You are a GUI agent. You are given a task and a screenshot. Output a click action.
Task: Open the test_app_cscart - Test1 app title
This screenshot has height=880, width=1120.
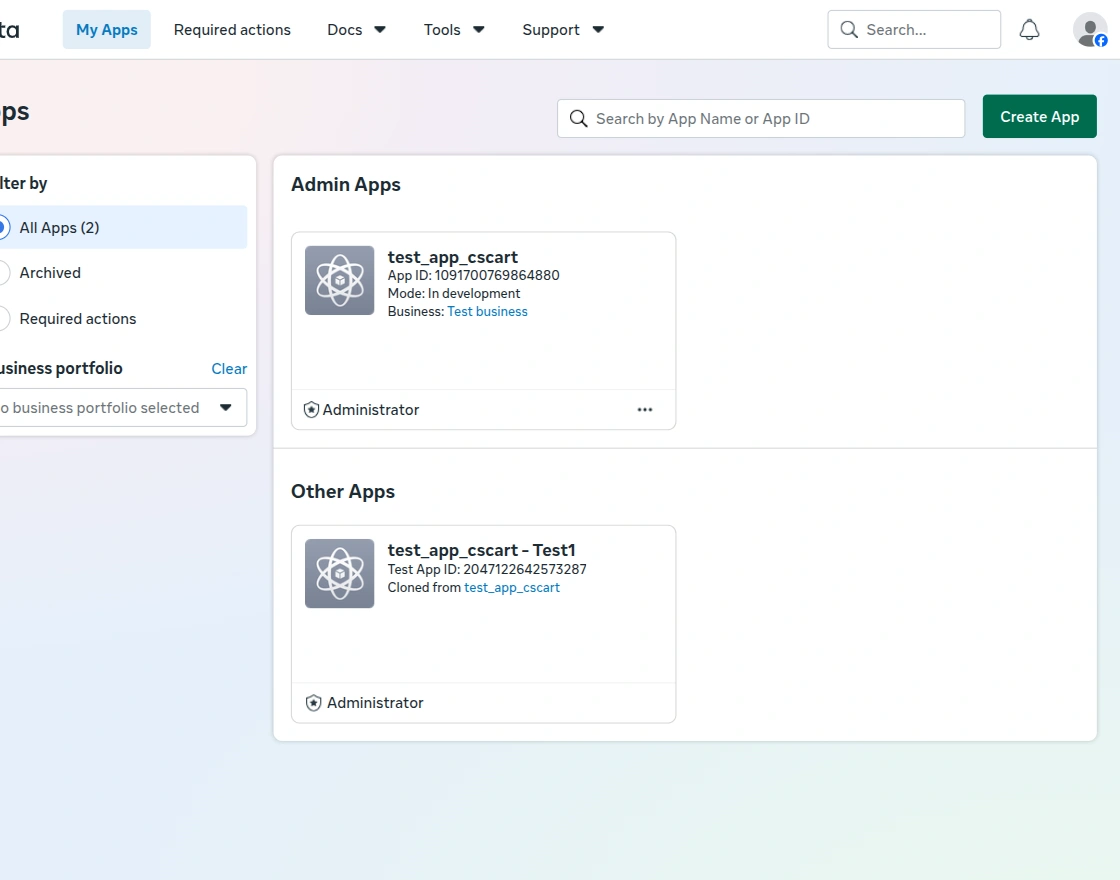coord(481,550)
